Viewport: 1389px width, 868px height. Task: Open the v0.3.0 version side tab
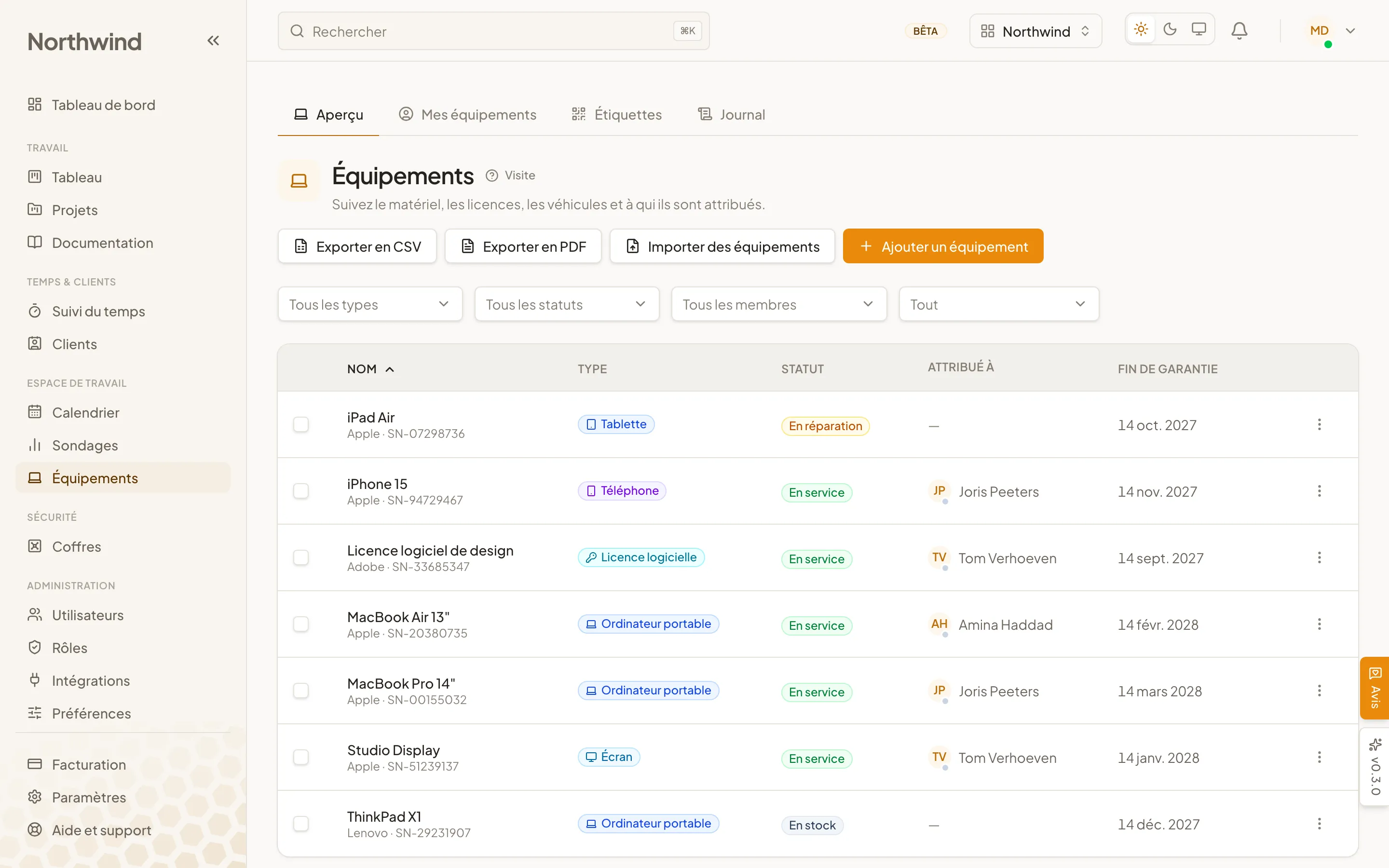(1375, 767)
